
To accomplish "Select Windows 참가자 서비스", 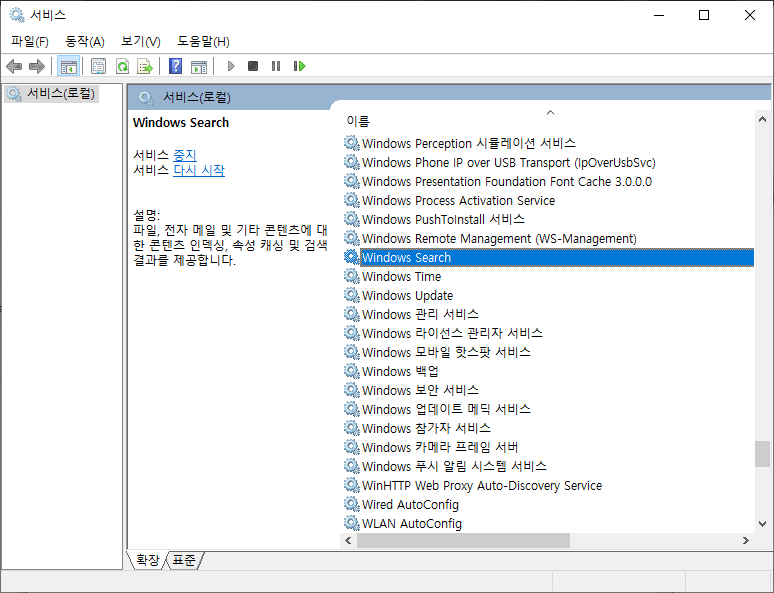I will point(426,428).
